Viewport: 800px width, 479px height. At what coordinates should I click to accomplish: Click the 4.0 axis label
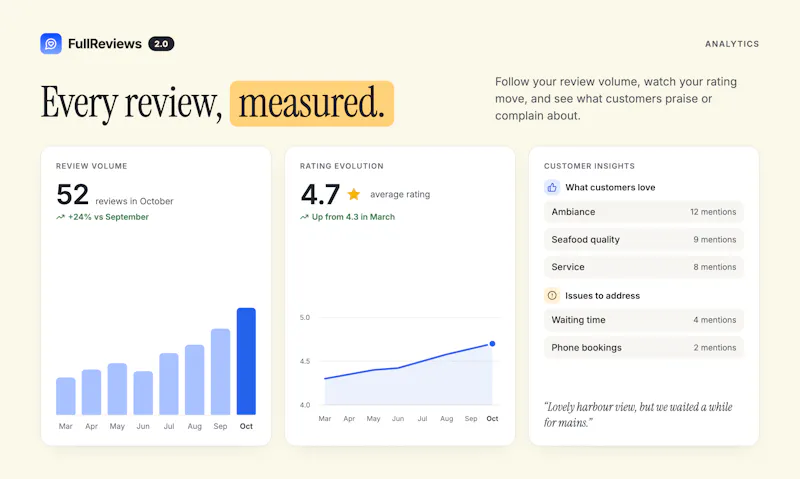coord(305,405)
